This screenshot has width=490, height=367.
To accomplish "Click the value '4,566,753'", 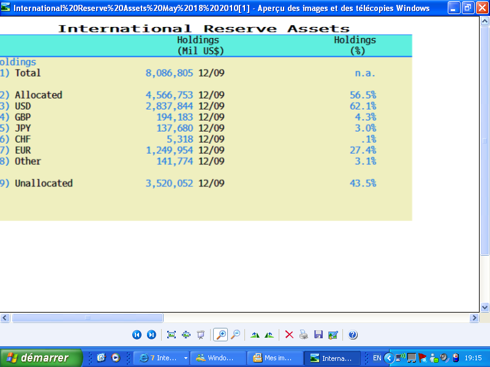I will coord(169,95).
